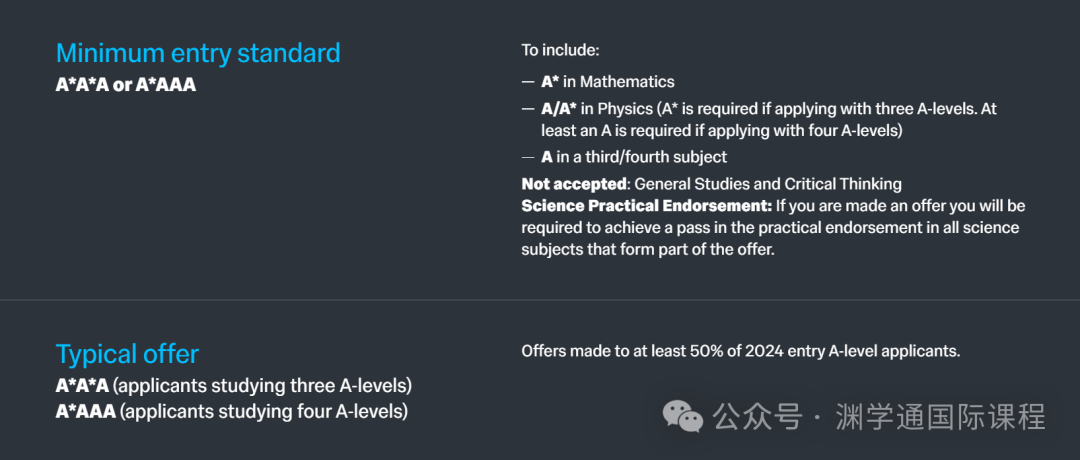Click the A*AAA four A-levels offer line
Viewport: 1080px width, 460px height.
(x=232, y=412)
